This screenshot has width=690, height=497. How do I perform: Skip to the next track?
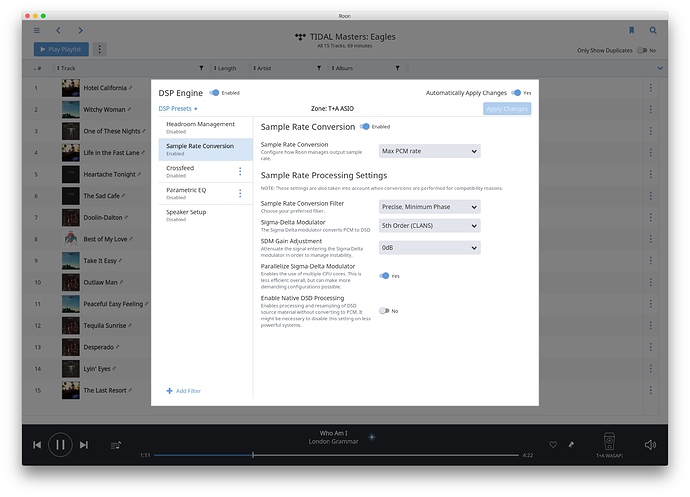click(84, 445)
